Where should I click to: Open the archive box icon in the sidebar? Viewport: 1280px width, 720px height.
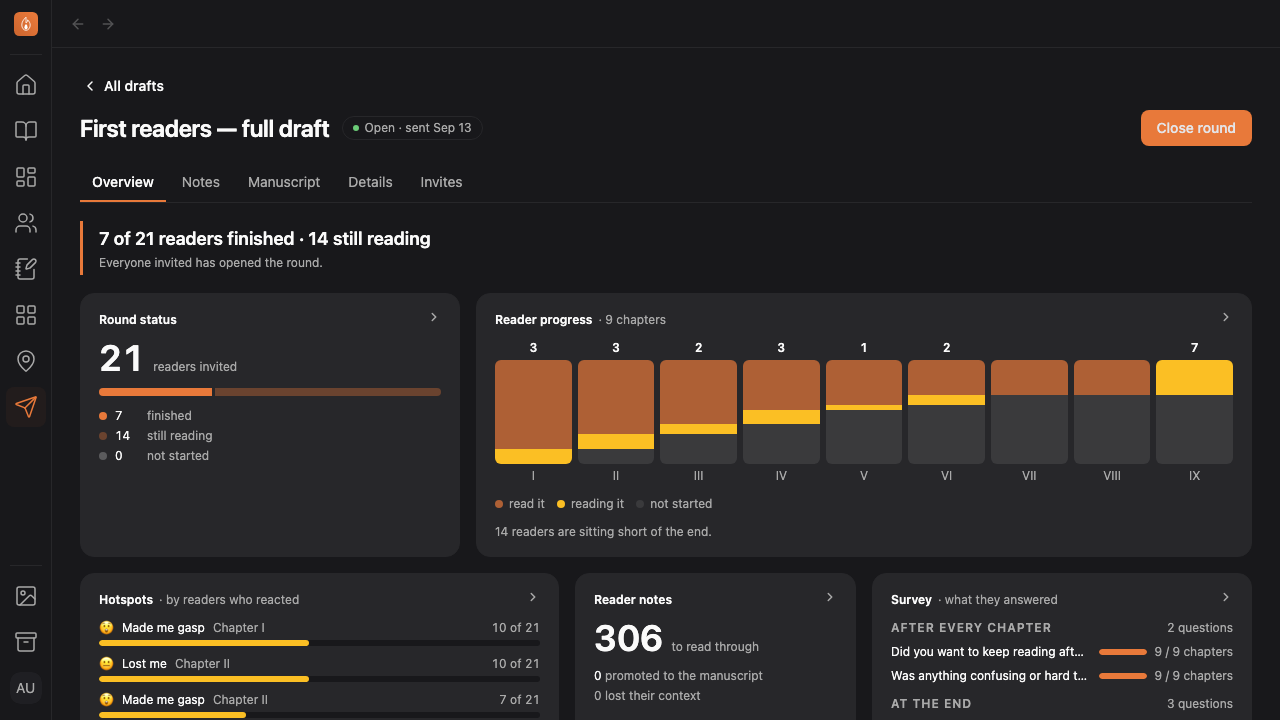(26, 641)
